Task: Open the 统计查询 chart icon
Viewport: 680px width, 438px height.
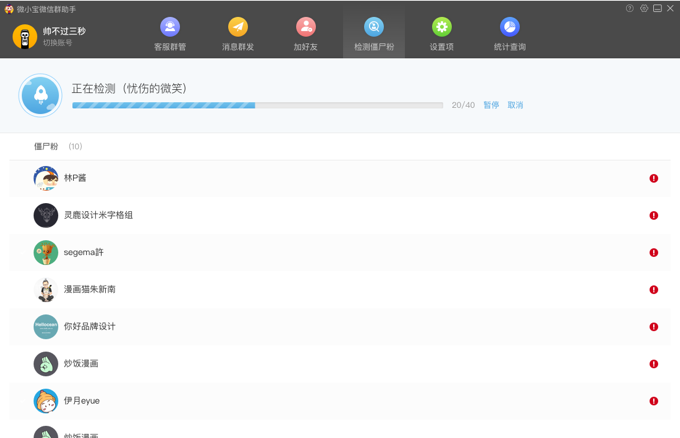Action: [510, 27]
